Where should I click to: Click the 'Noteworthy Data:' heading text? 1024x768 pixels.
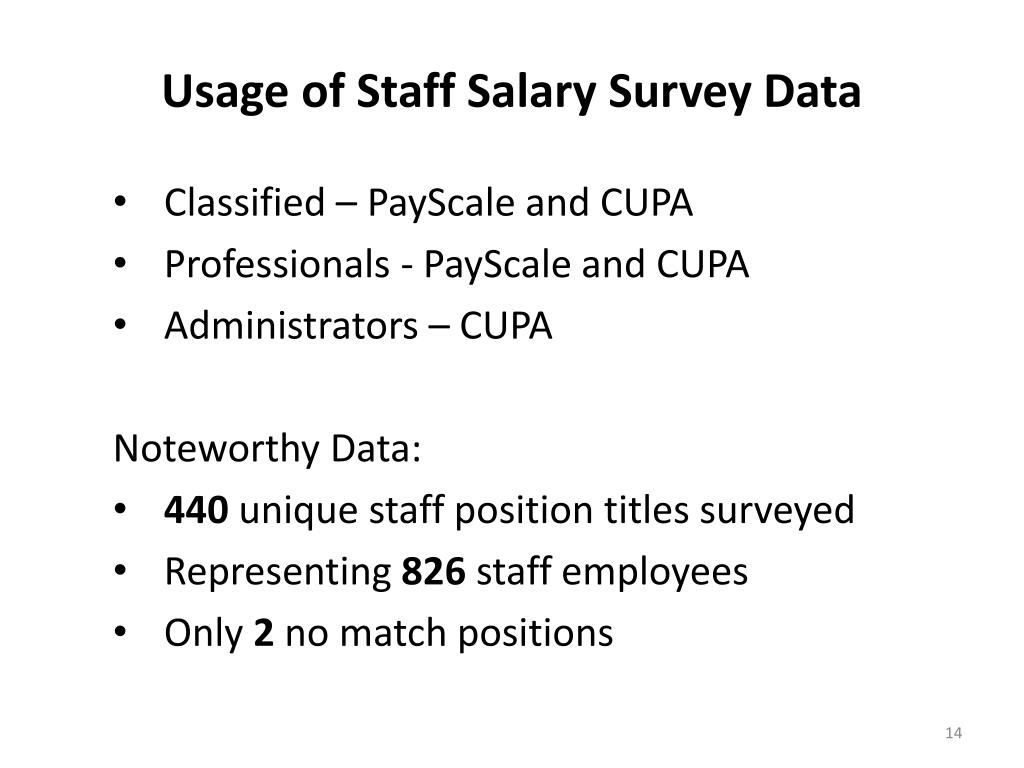click(267, 449)
